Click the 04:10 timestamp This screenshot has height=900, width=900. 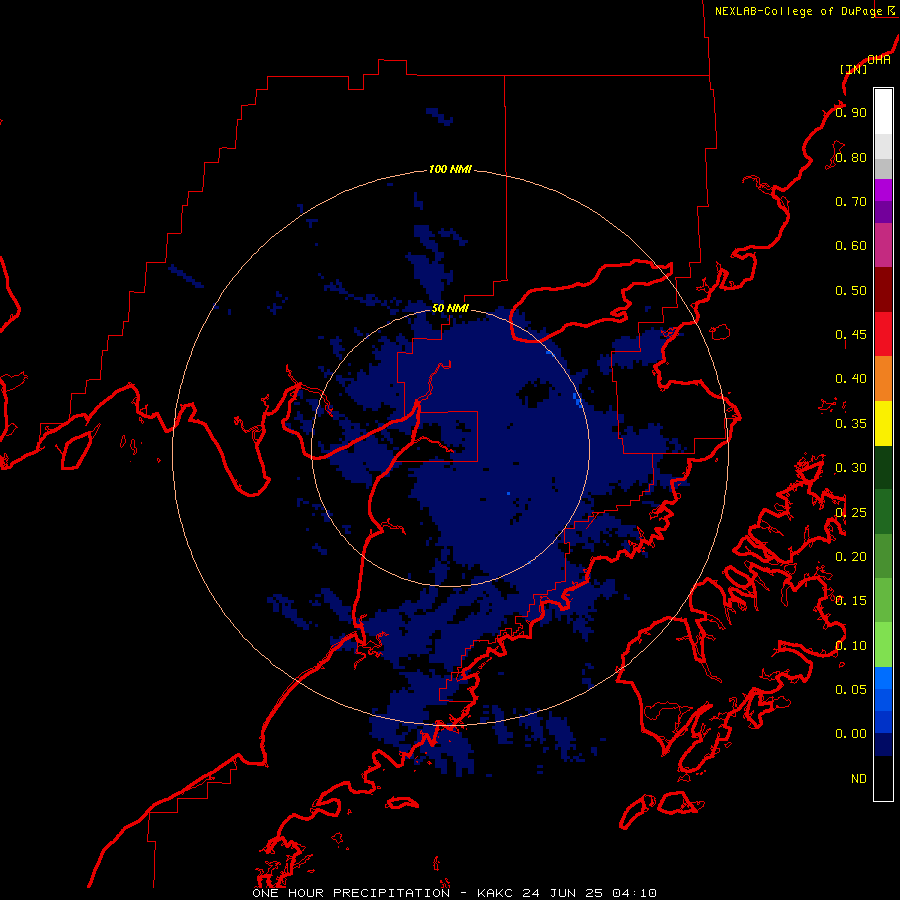634,893
